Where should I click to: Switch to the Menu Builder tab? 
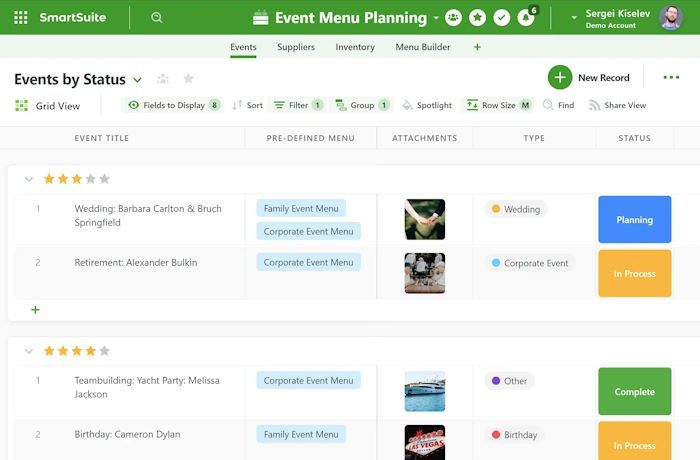point(422,47)
